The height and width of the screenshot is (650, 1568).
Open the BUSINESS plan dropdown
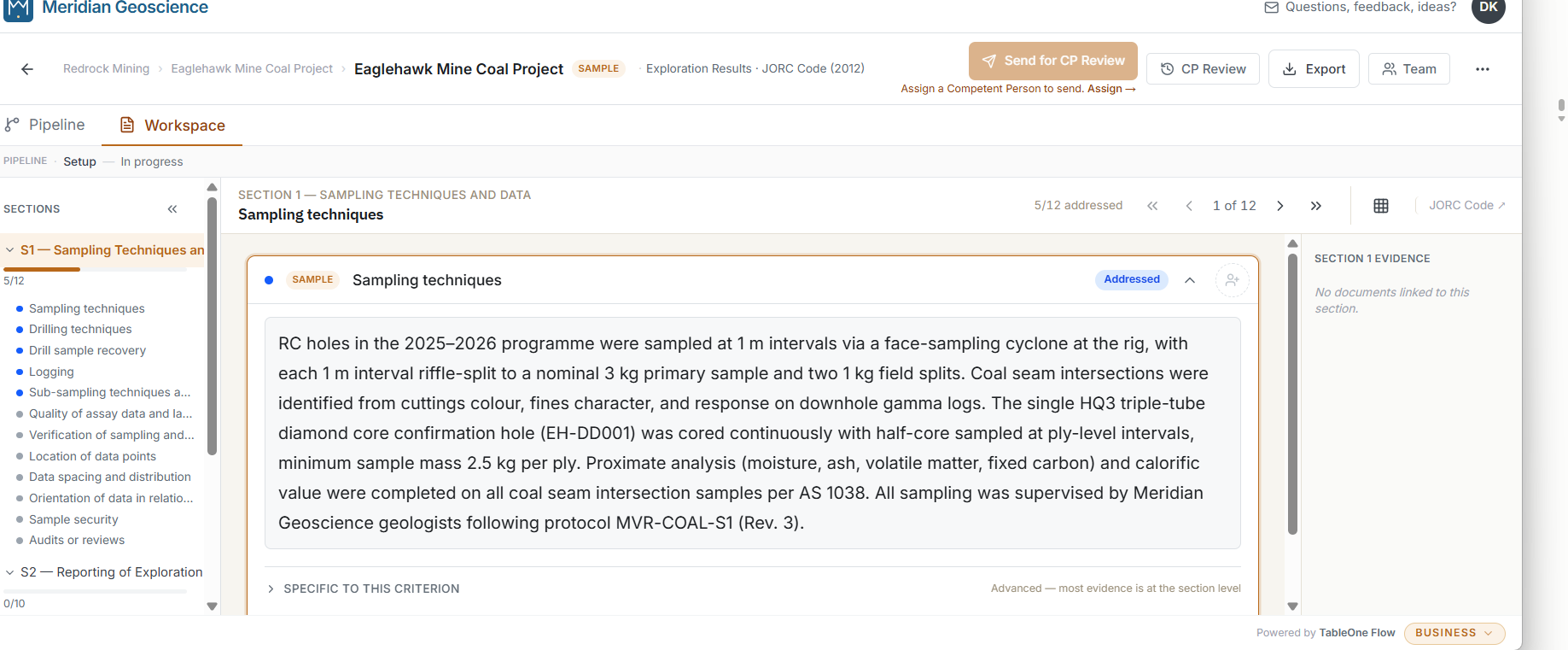coord(1454,633)
